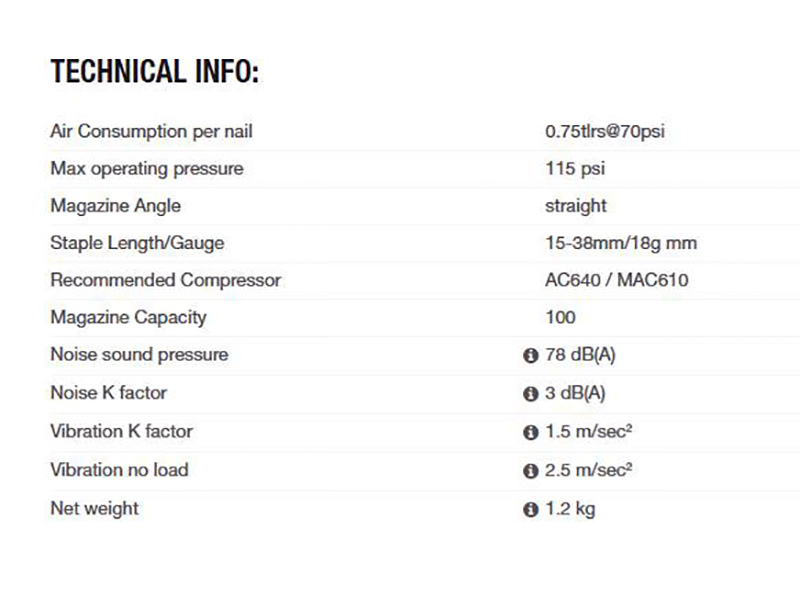
Task: Click the 115 psi value
Action: (x=575, y=168)
